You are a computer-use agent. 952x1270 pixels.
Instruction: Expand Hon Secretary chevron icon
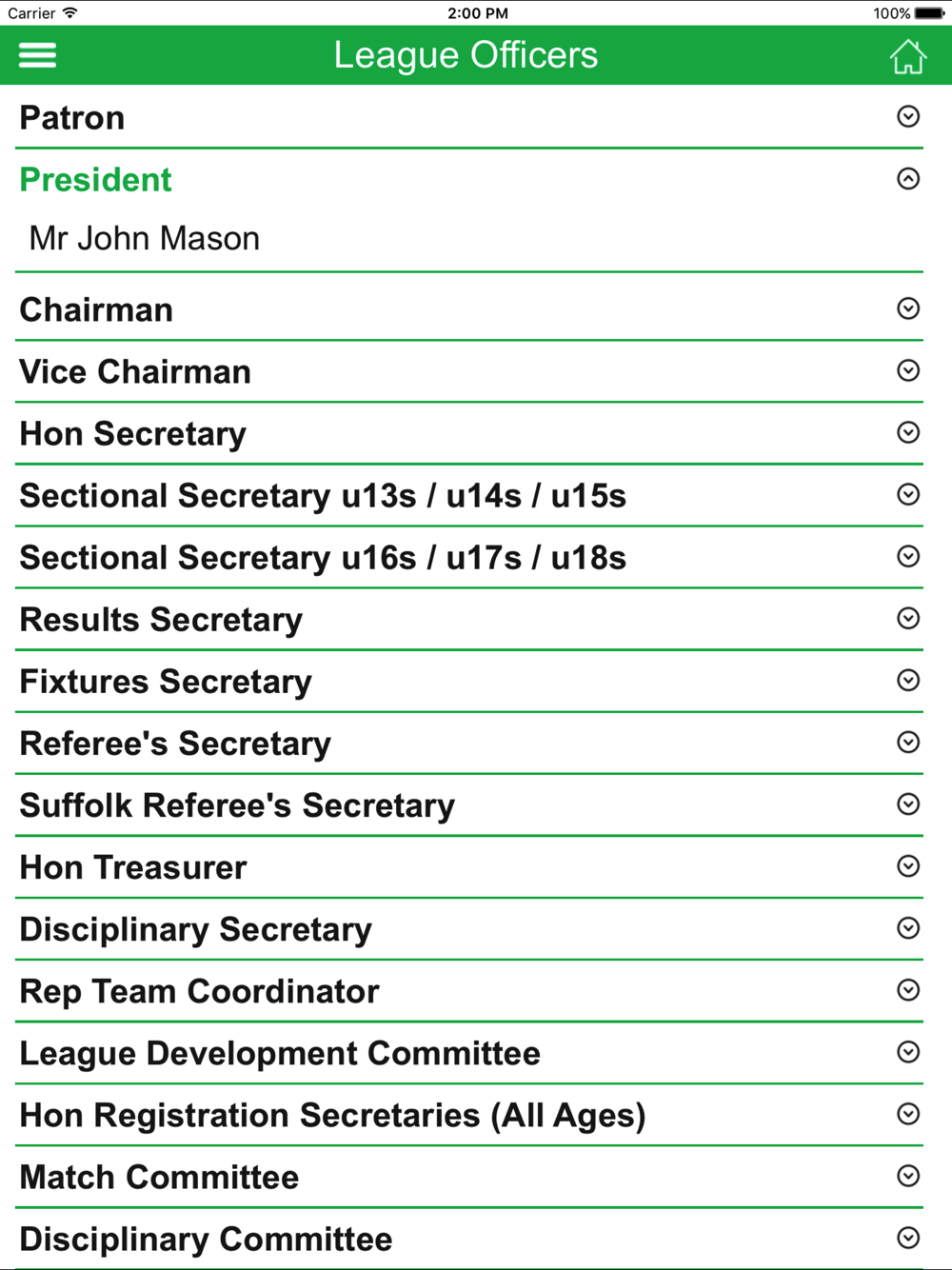[x=908, y=432]
